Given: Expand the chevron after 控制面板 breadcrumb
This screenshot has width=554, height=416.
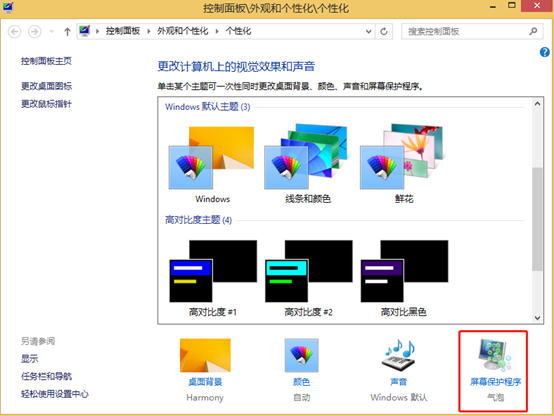Looking at the screenshot, I should [149, 31].
